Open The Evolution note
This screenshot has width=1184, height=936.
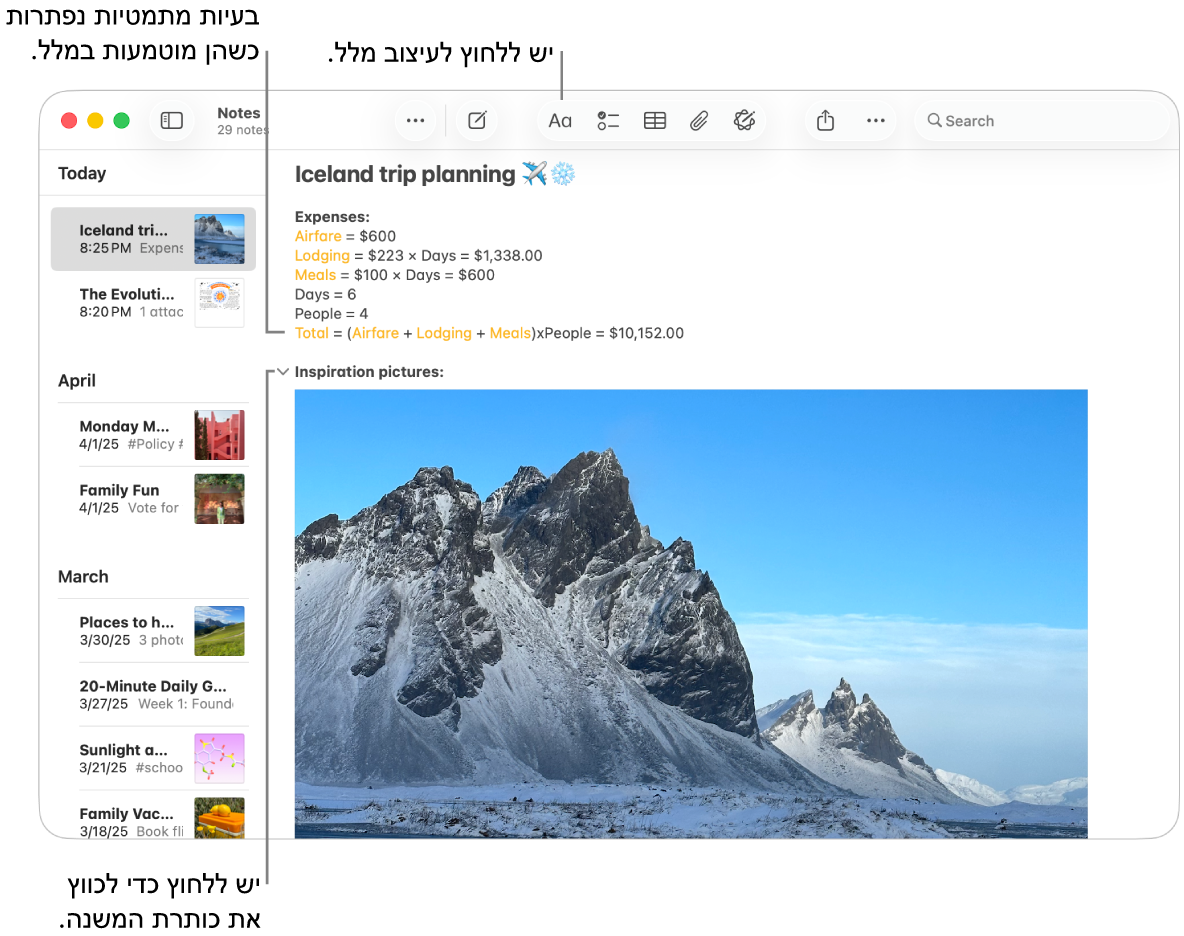point(153,302)
